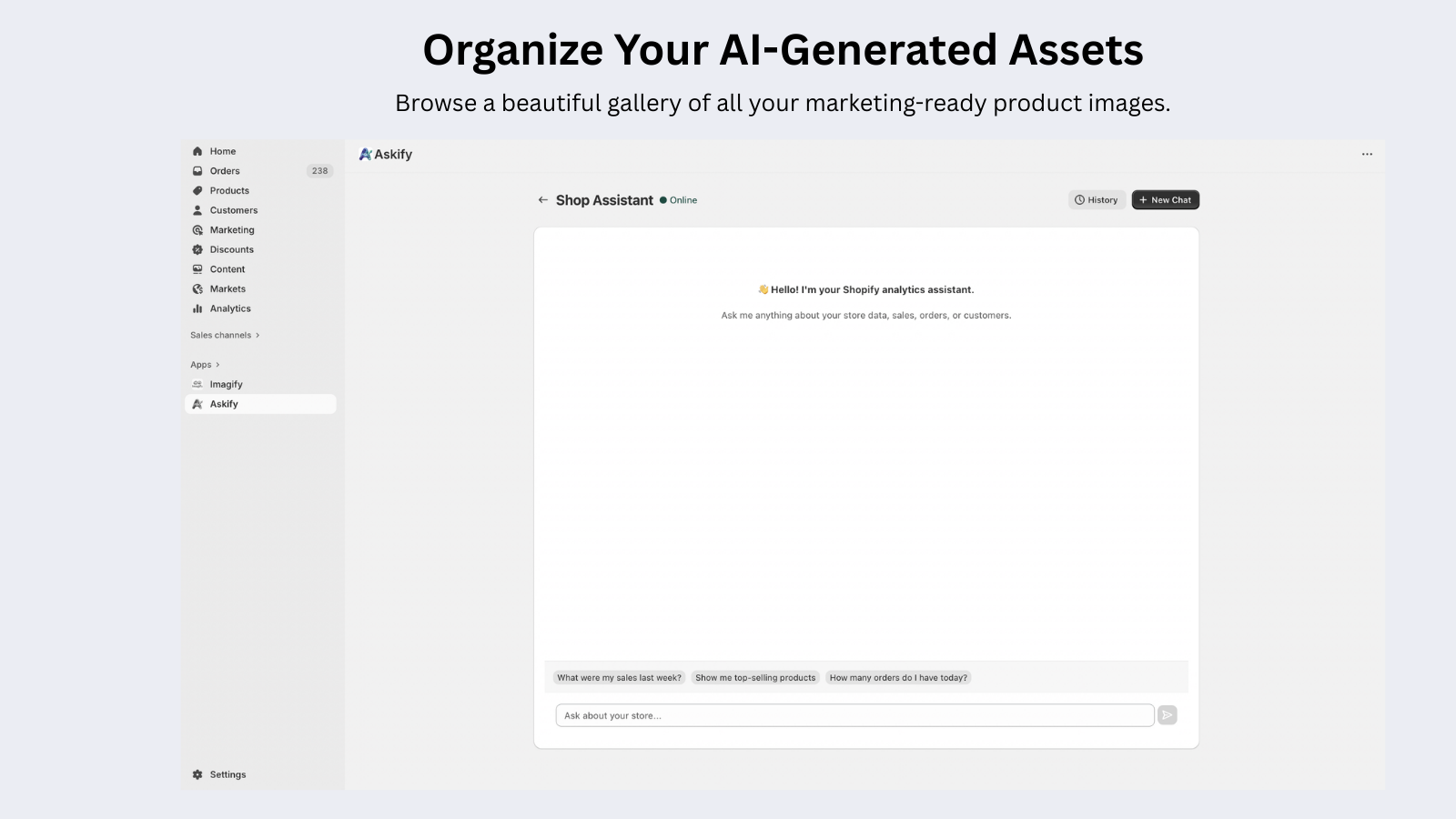
Task: Open the Content section in the sidebar
Action: tap(197, 268)
